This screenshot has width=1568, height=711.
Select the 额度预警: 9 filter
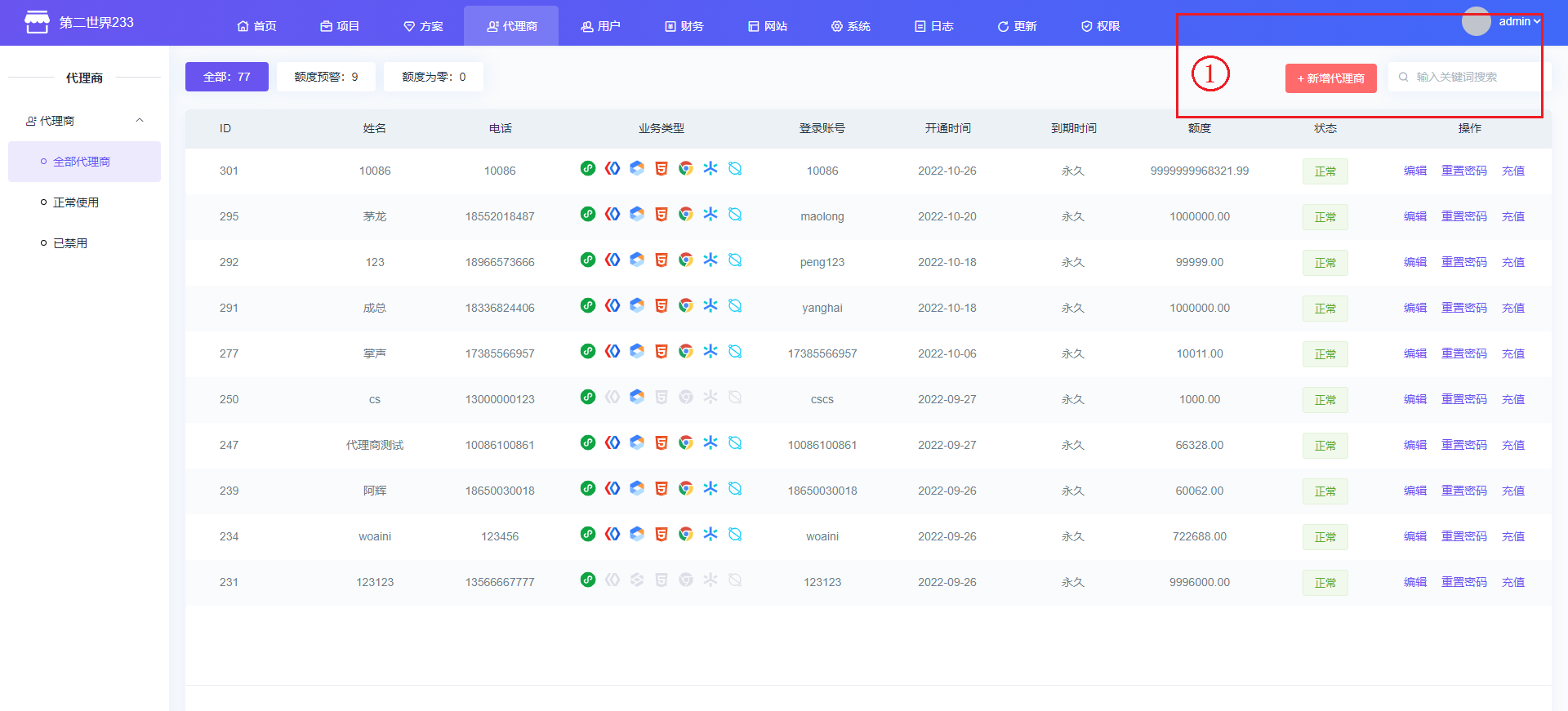click(326, 77)
